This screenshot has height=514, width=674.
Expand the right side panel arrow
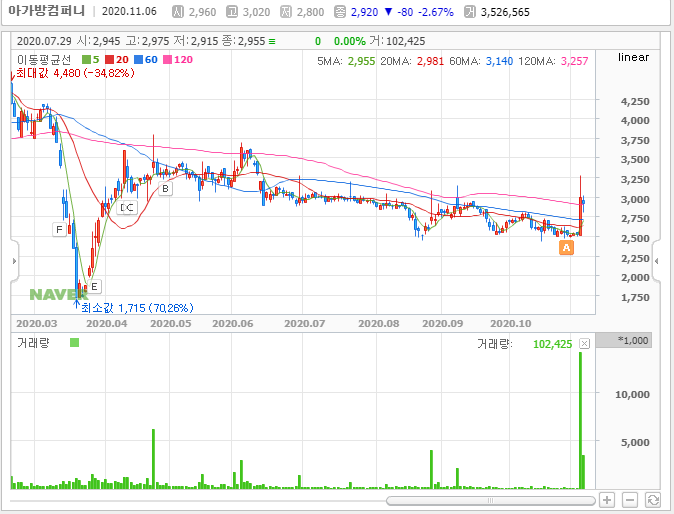[656, 261]
